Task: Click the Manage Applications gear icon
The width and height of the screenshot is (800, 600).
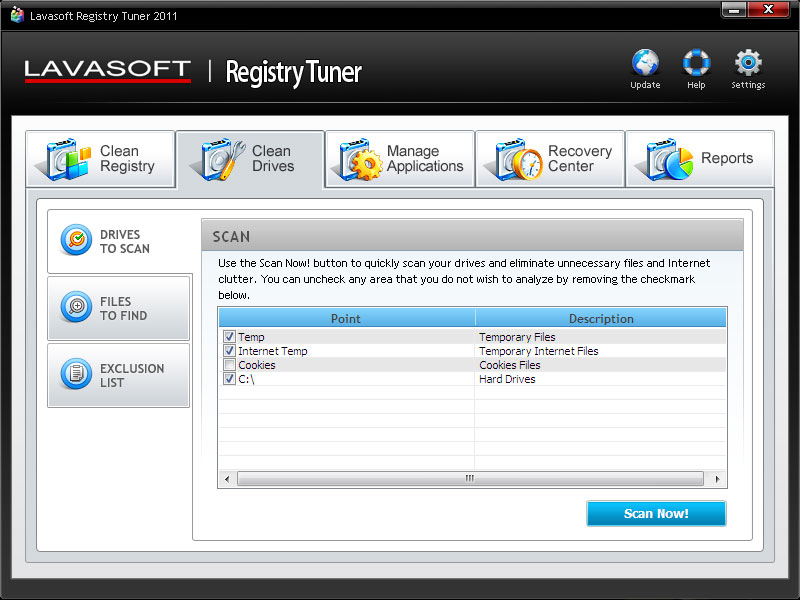Action: coord(358,159)
